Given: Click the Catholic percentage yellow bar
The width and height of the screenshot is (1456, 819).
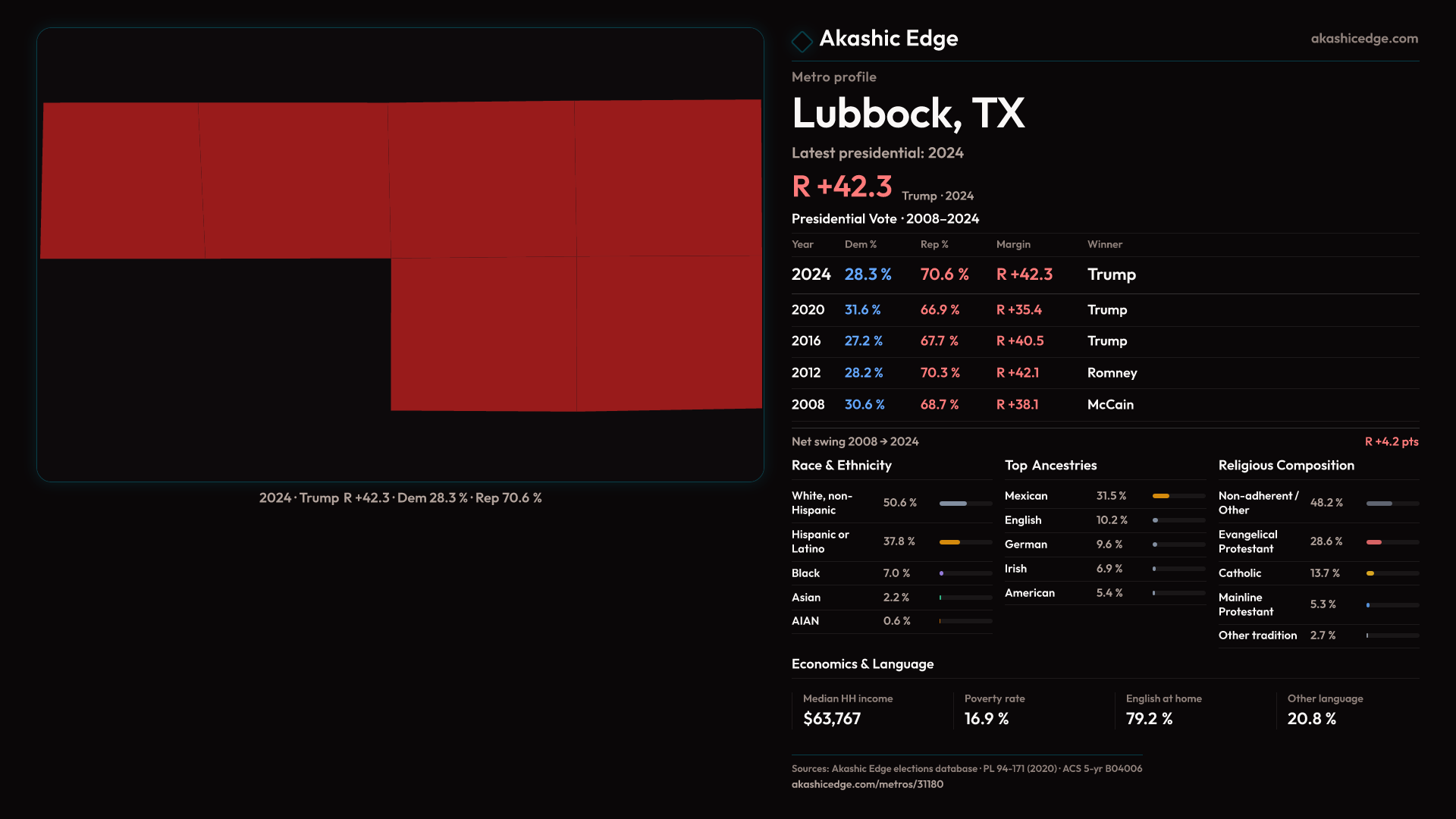Looking at the screenshot, I should pos(1370,574).
